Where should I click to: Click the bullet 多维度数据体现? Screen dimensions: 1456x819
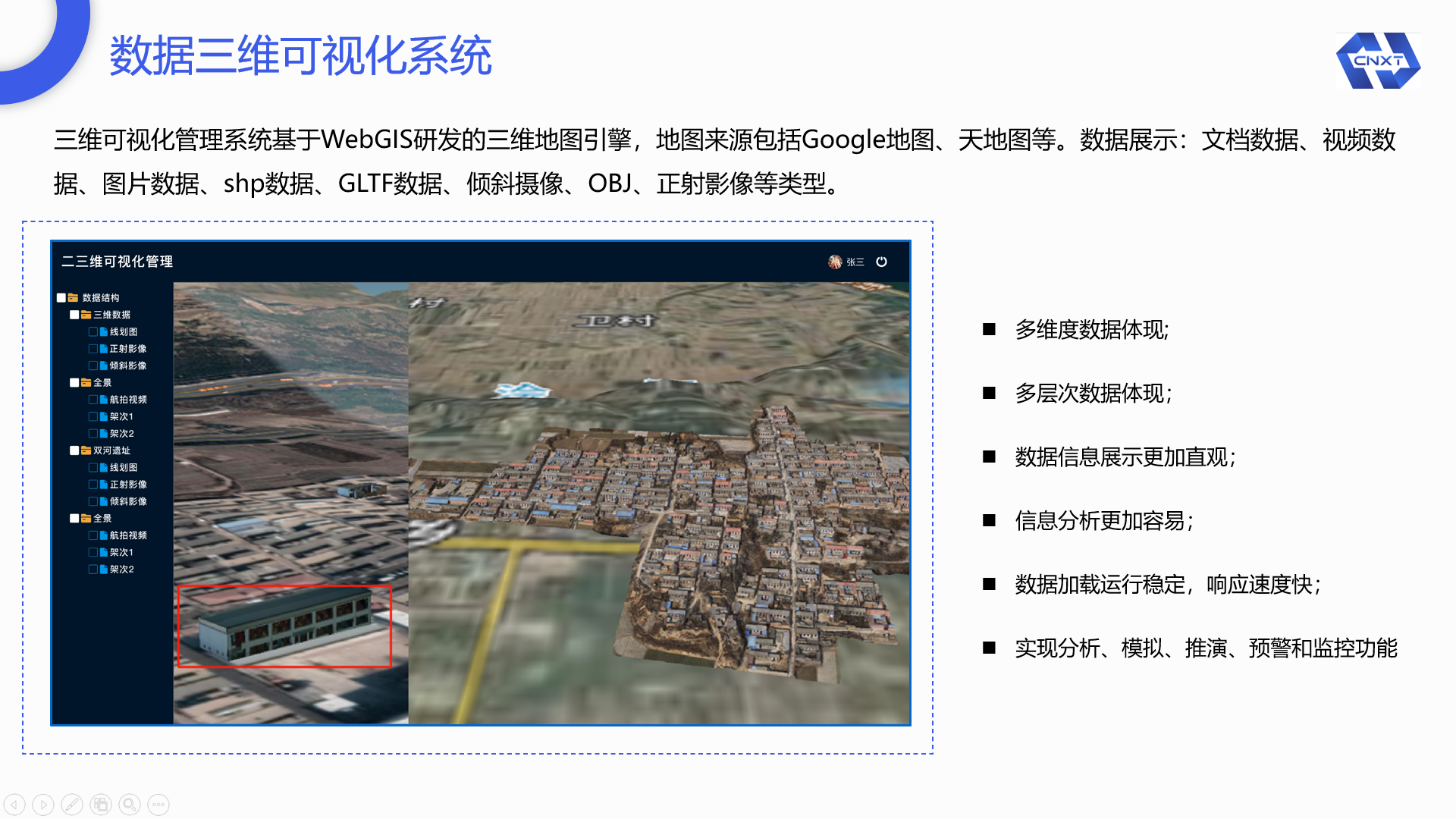click(x=1092, y=330)
